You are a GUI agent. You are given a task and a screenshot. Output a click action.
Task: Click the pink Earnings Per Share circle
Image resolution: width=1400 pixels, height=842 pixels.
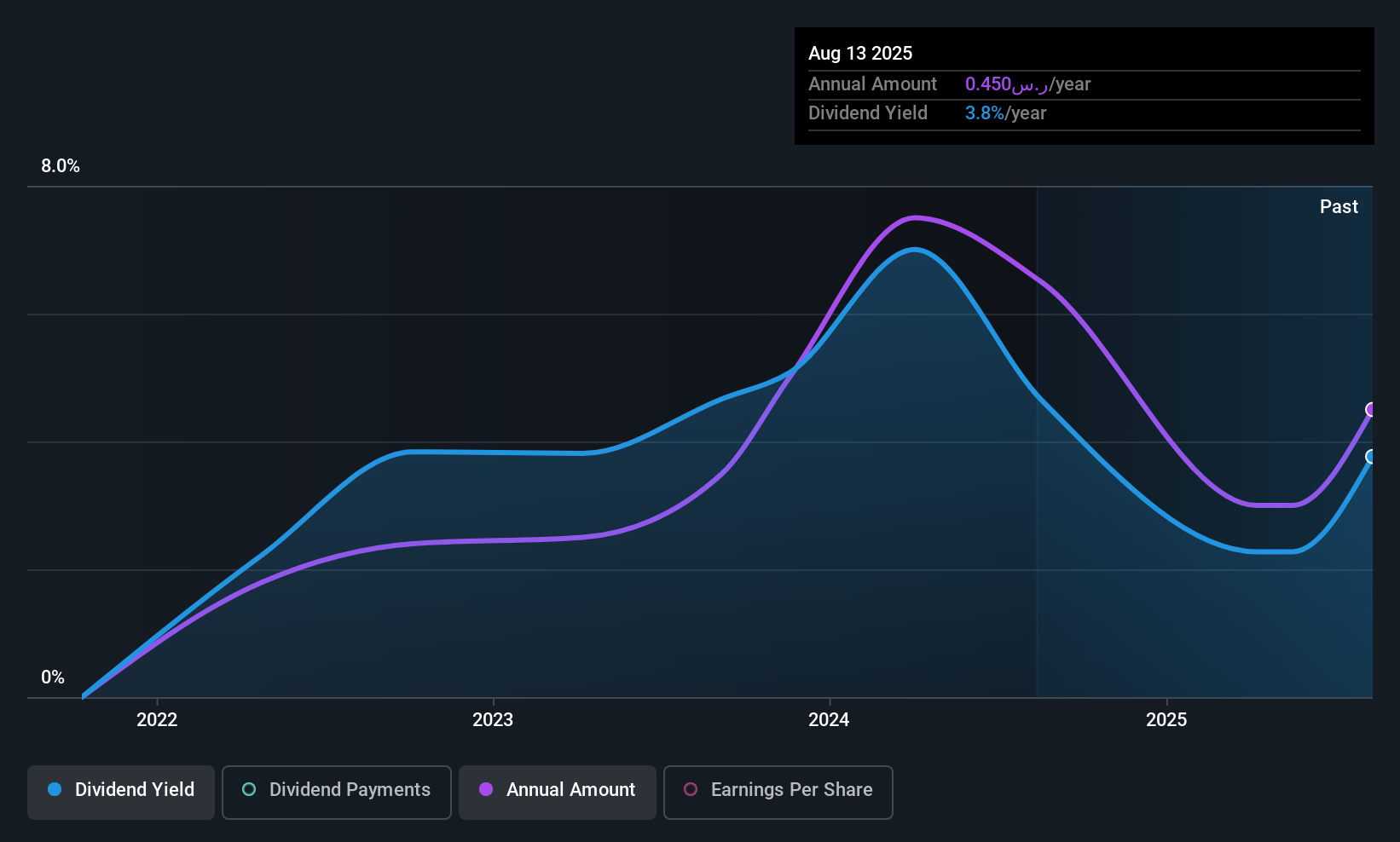coord(691,789)
